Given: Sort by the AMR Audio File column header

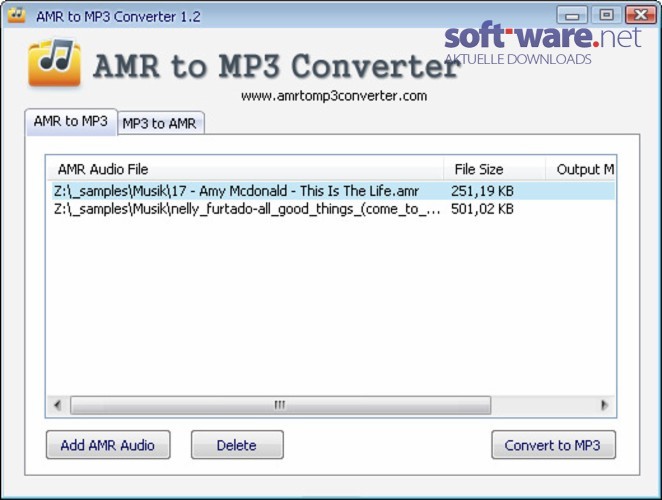Looking at the screenshot, I should point(245,169).
